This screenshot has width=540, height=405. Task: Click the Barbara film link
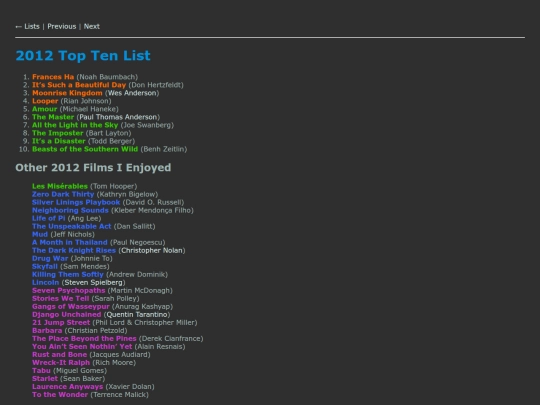pos(47,331)
